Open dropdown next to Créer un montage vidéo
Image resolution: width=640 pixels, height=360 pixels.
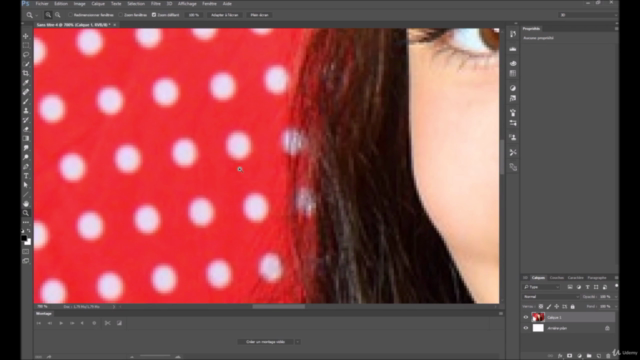pyautogui.click(x=298, y=342)
